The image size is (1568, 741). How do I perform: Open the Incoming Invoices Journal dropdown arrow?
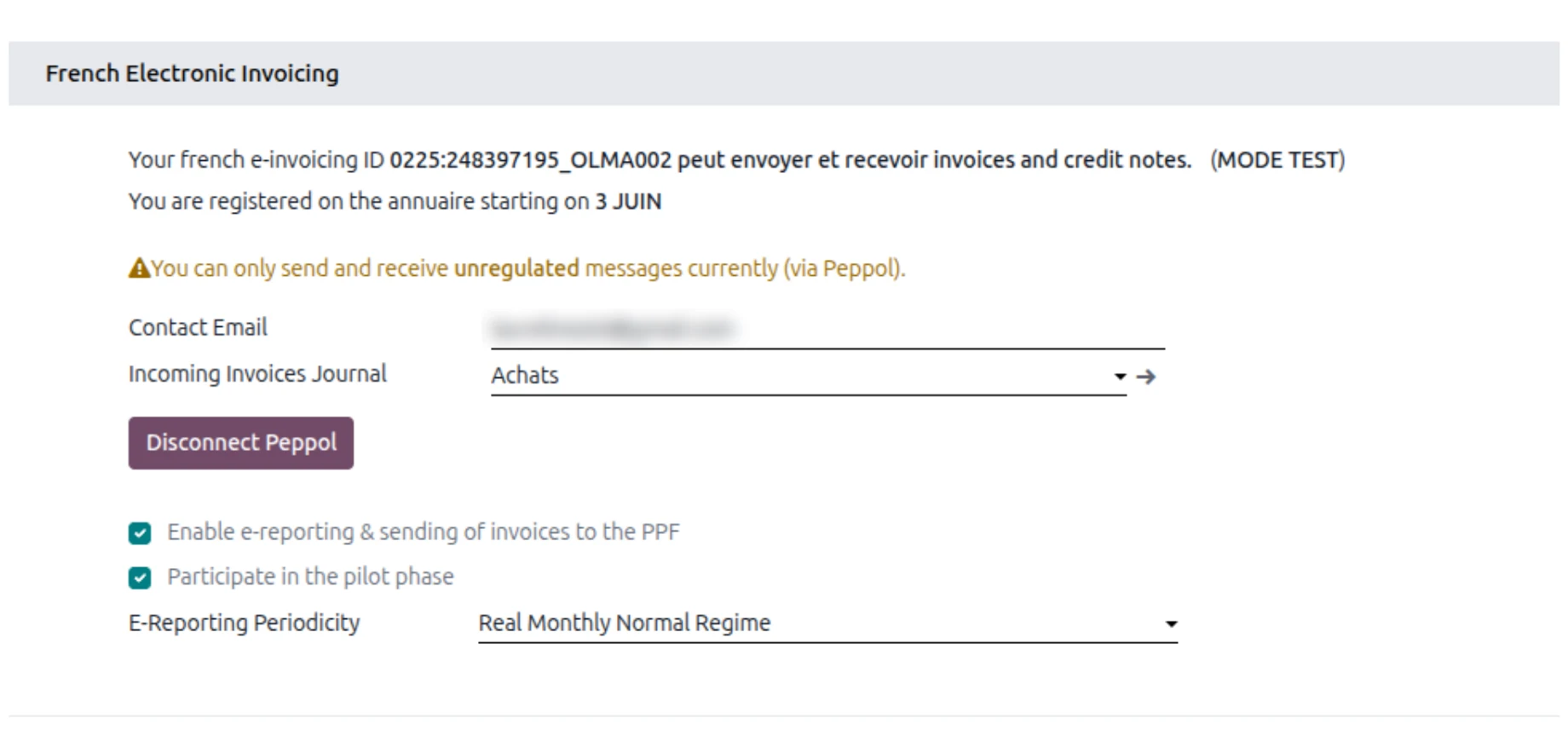tap(1120, 376)
